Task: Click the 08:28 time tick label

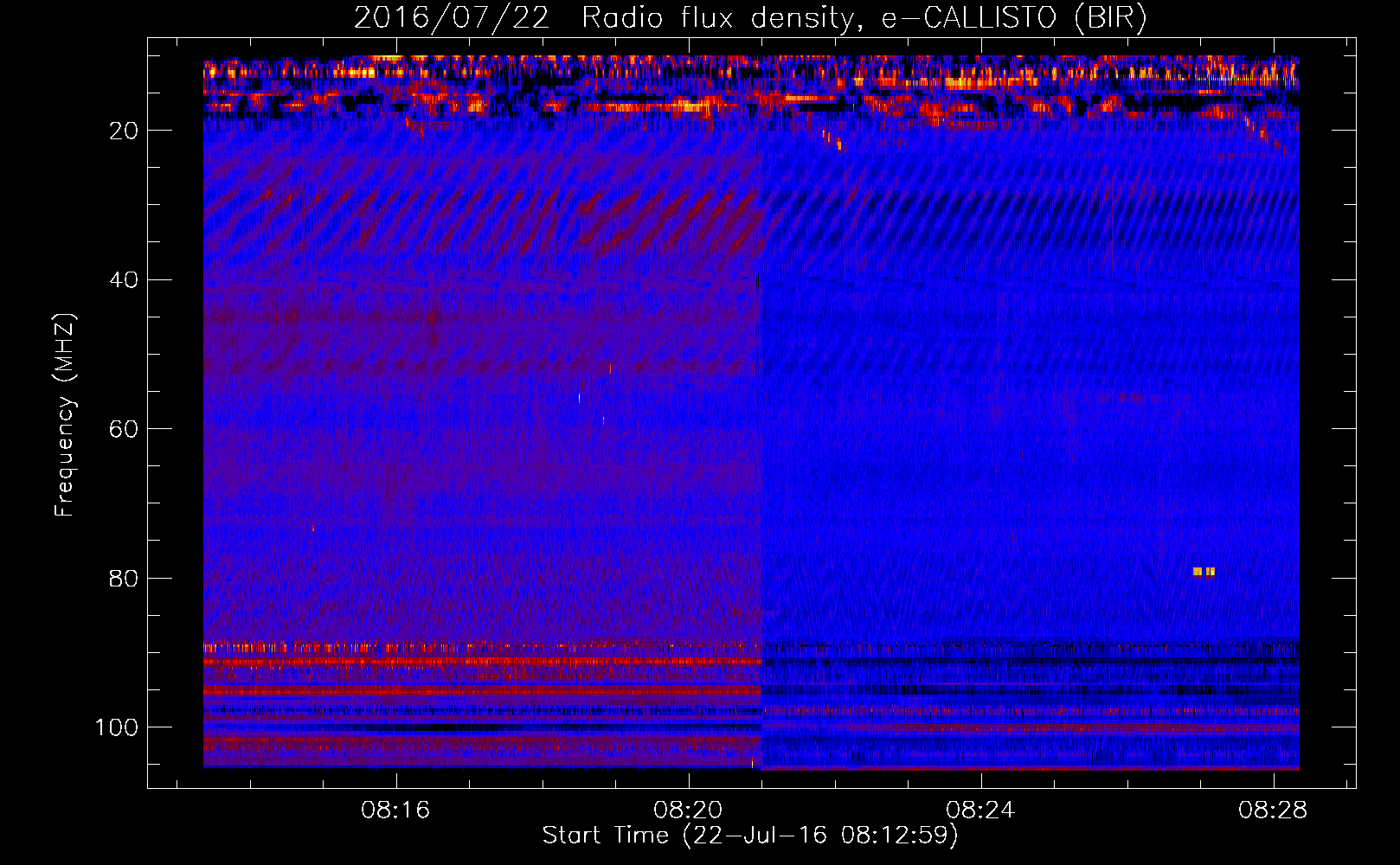Action: 1273,811
